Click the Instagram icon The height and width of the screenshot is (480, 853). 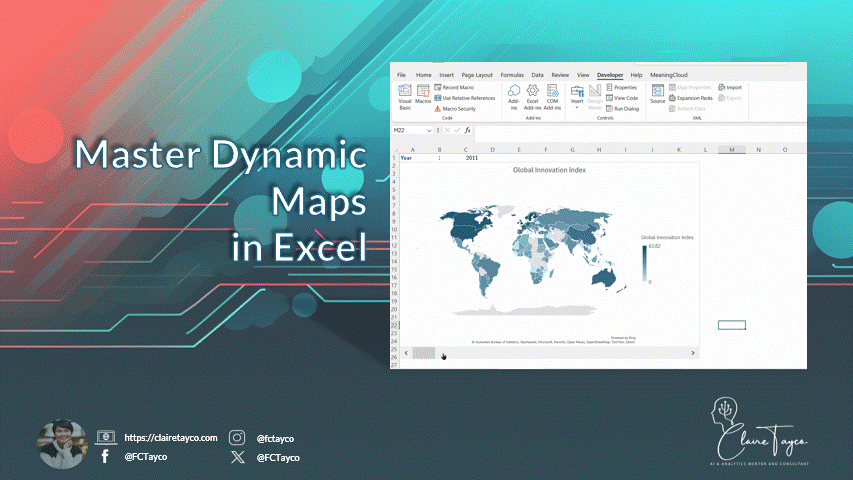(x=237, y=438)
